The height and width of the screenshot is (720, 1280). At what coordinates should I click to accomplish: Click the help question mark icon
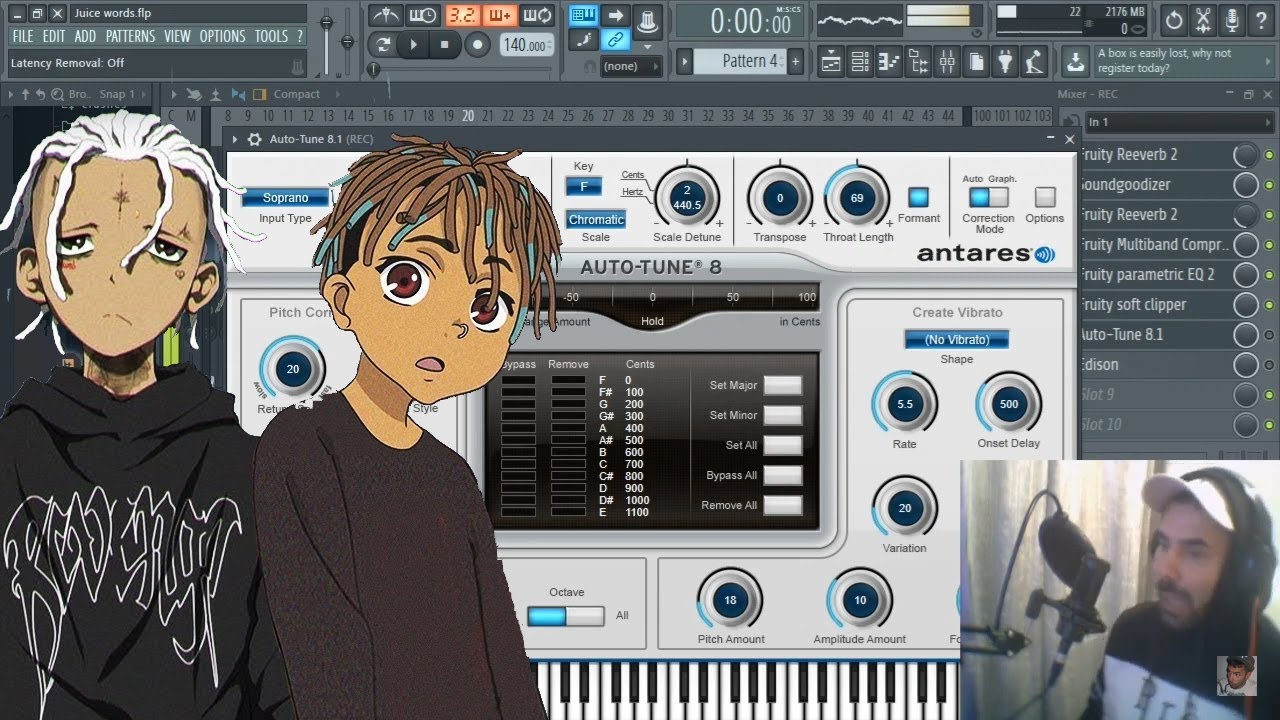[1262, 19]
